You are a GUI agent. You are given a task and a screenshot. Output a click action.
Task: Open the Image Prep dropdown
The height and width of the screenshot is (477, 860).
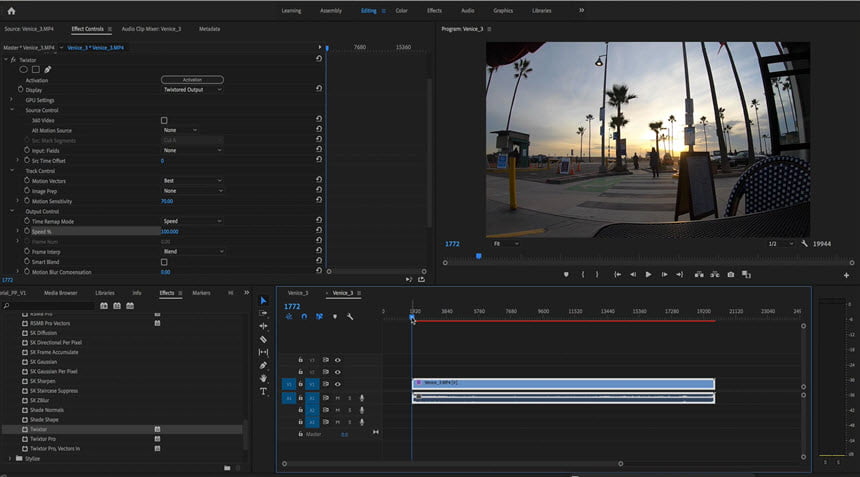[193, 191]
